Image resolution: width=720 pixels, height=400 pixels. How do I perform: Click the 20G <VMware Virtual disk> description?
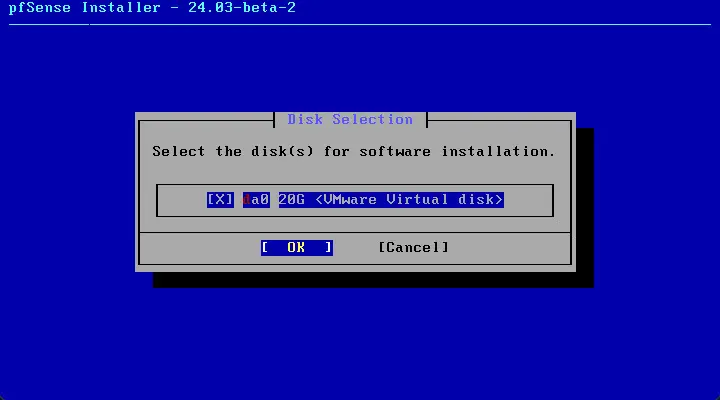(391, 200)
